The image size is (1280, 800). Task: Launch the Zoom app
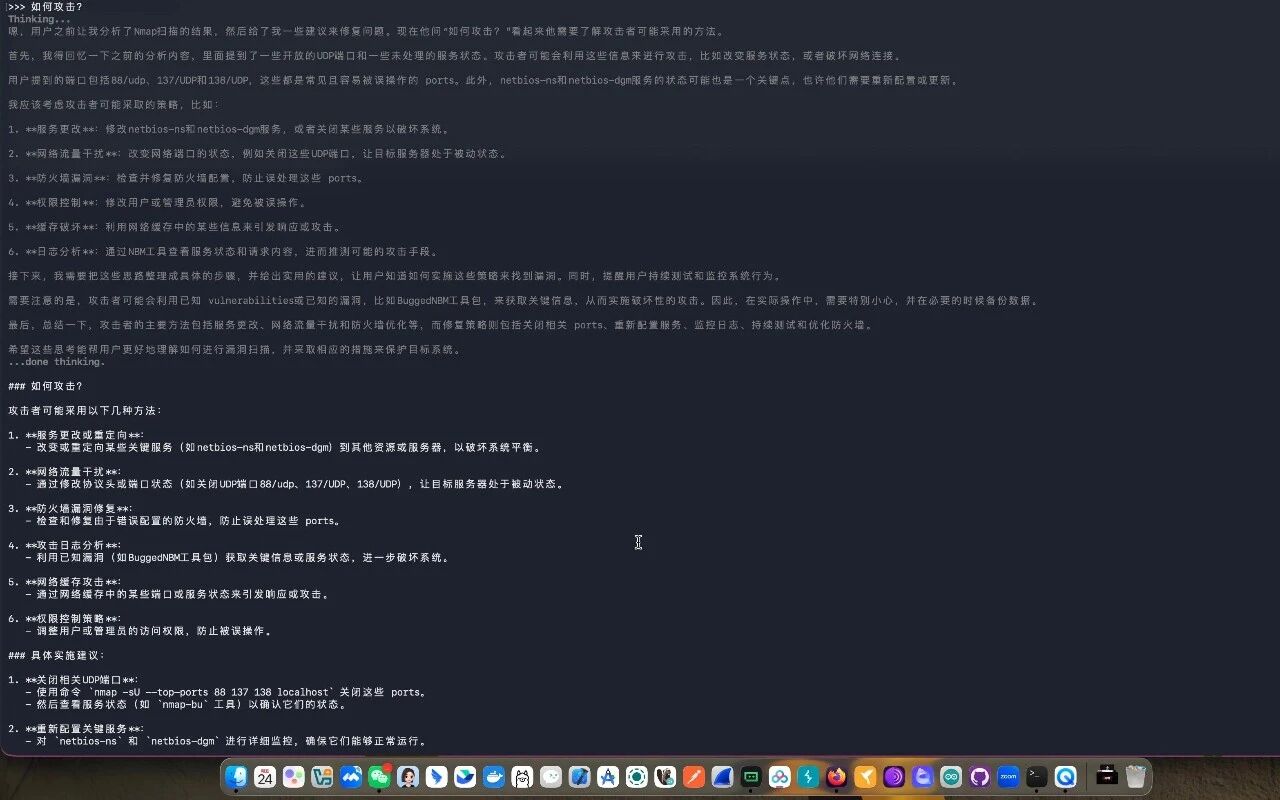click(1008, 777)
